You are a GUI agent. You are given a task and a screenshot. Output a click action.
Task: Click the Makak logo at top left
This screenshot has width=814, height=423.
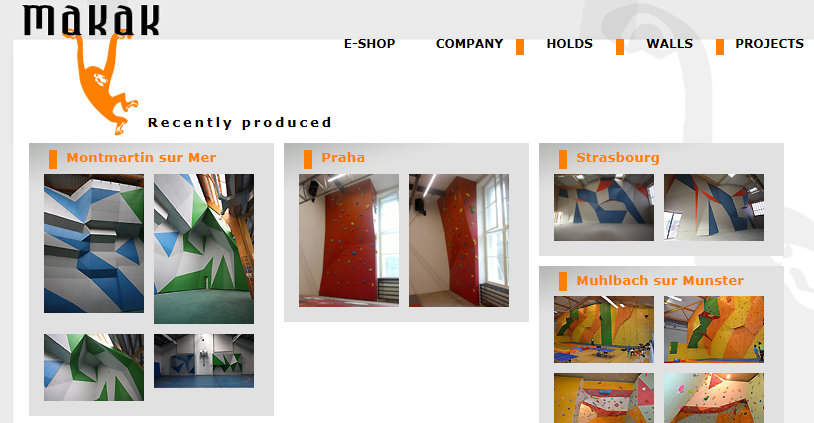click(91, 20)
